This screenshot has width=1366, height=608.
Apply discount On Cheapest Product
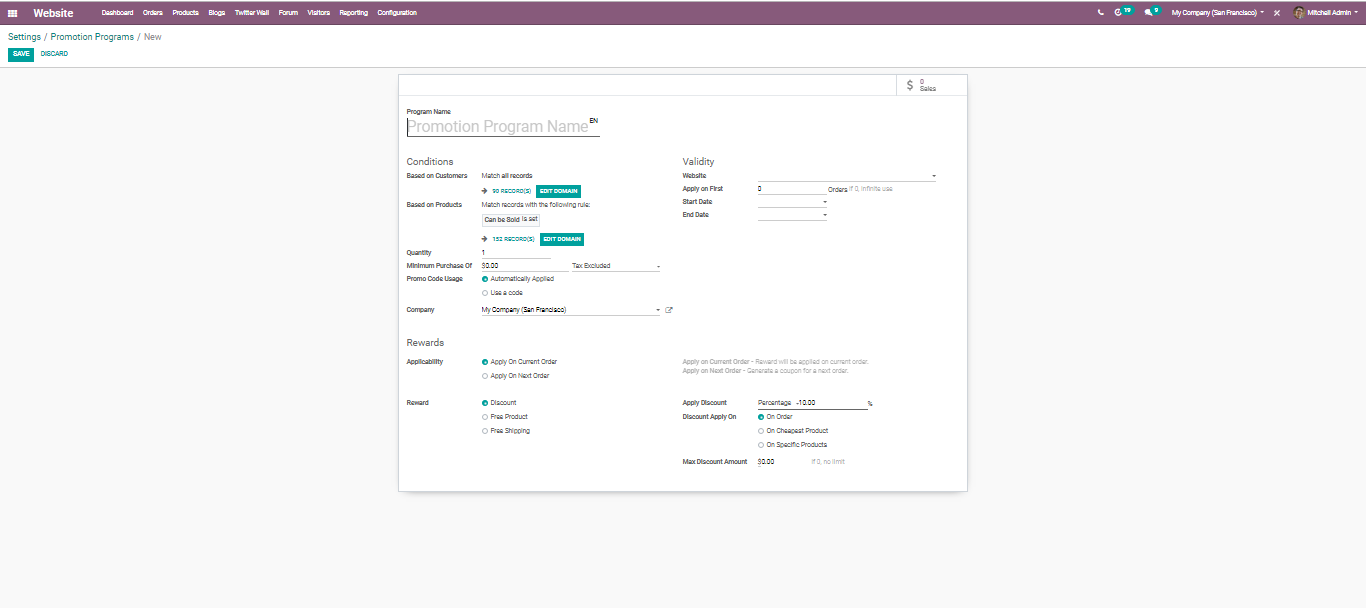pos(761,431)
